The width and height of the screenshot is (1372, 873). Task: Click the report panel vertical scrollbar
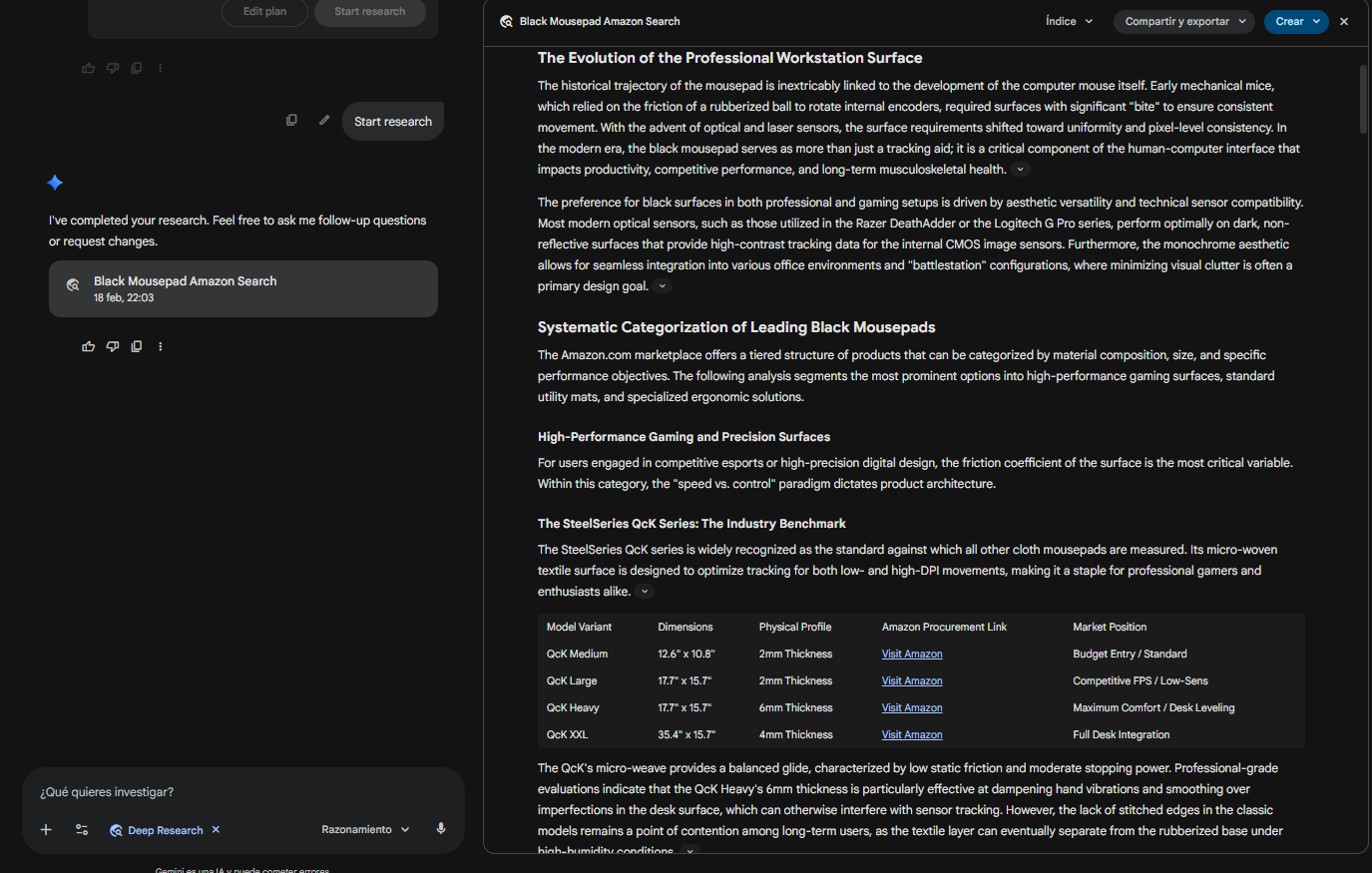[1363, 100]
